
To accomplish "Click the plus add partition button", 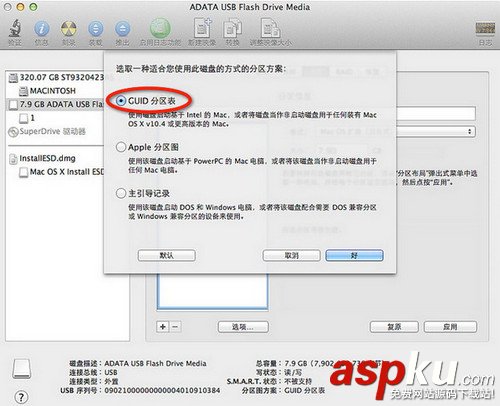I will [163, 327].
